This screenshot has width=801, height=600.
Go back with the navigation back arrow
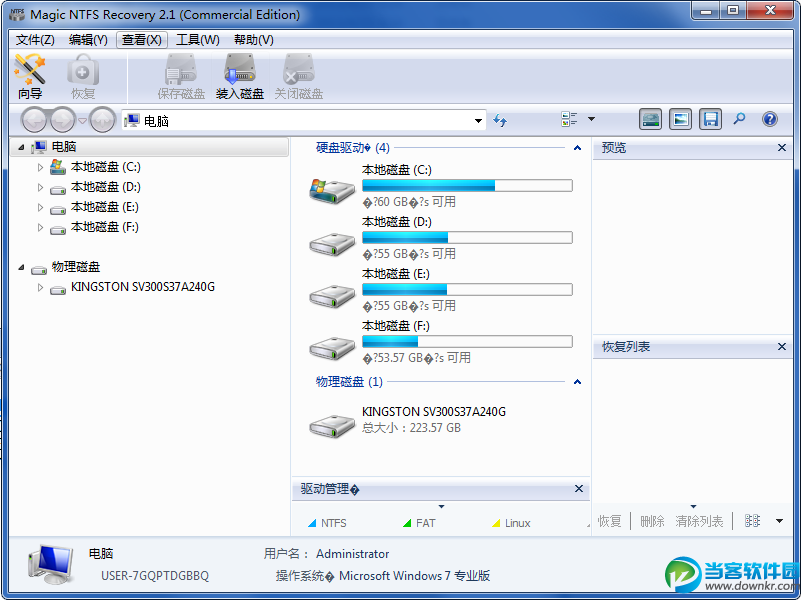coord(34,121)
